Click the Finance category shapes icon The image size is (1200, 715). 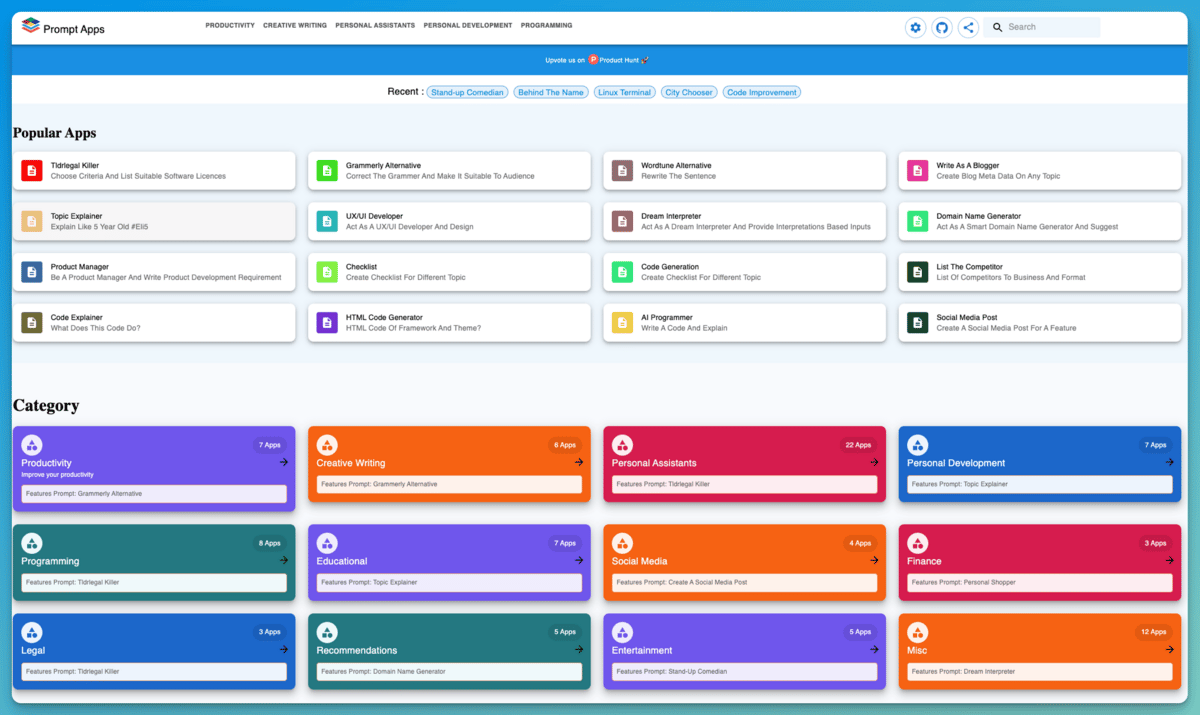(x=917, y=543)
